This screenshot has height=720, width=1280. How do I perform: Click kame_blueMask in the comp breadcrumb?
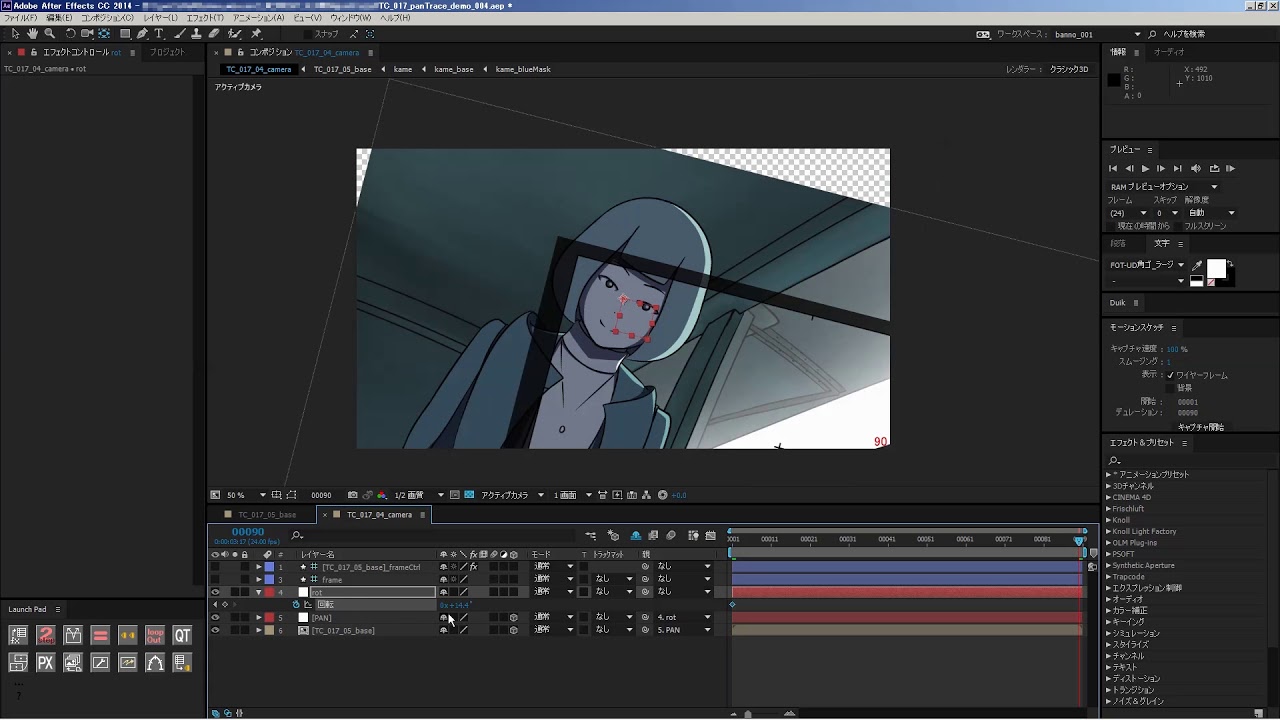(523, 70)
